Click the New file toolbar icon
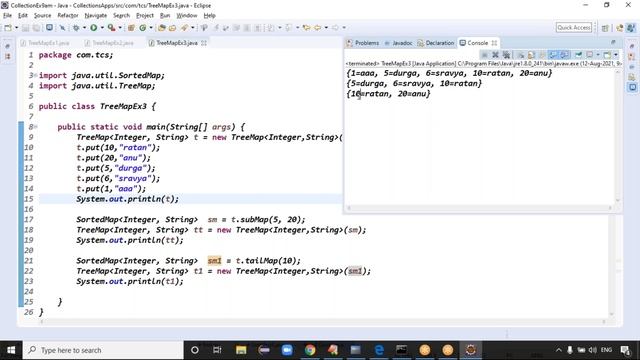Viewport: 640px width, 360px height. 7,28
